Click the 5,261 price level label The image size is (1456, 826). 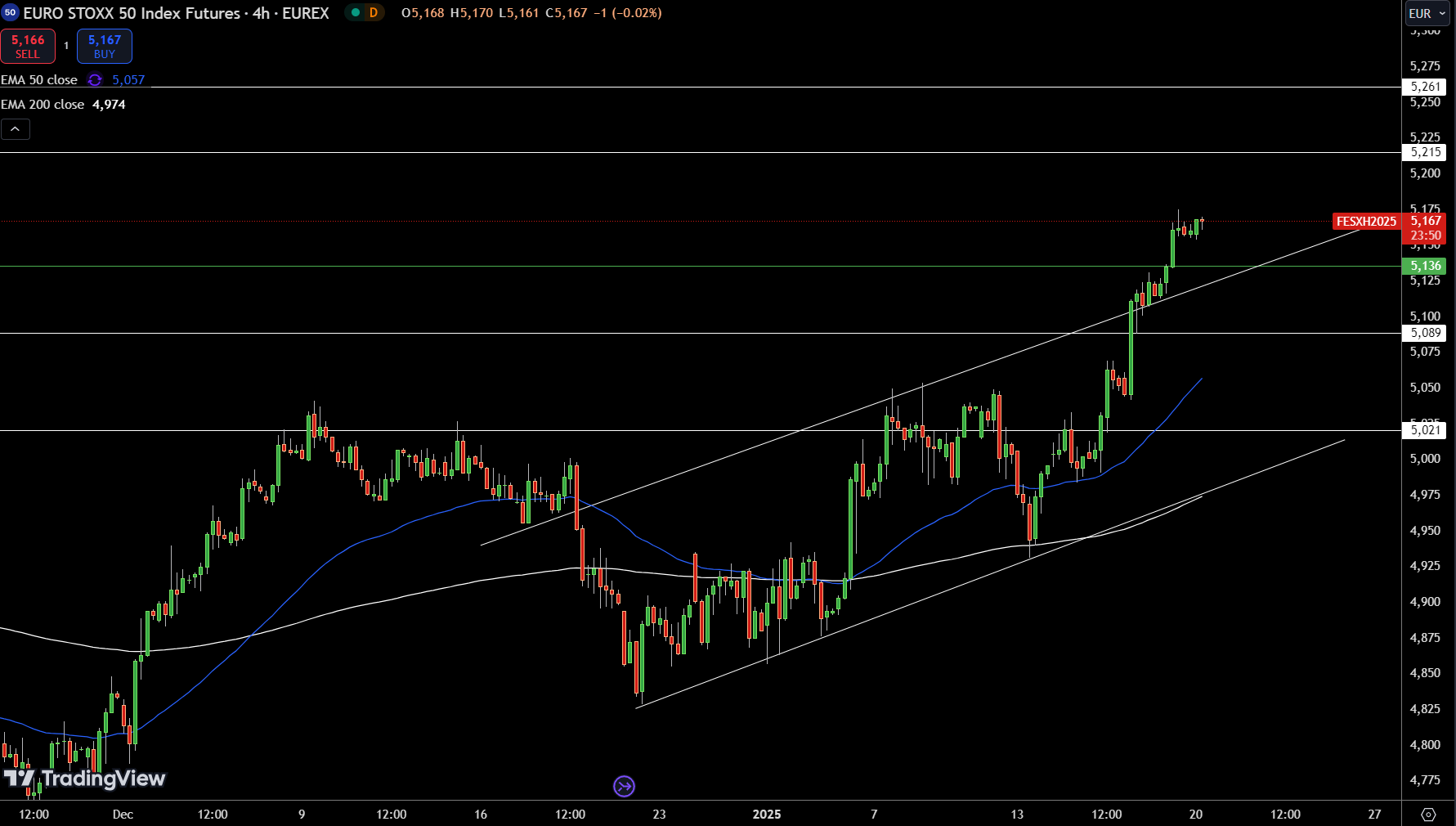[1424, 87]
